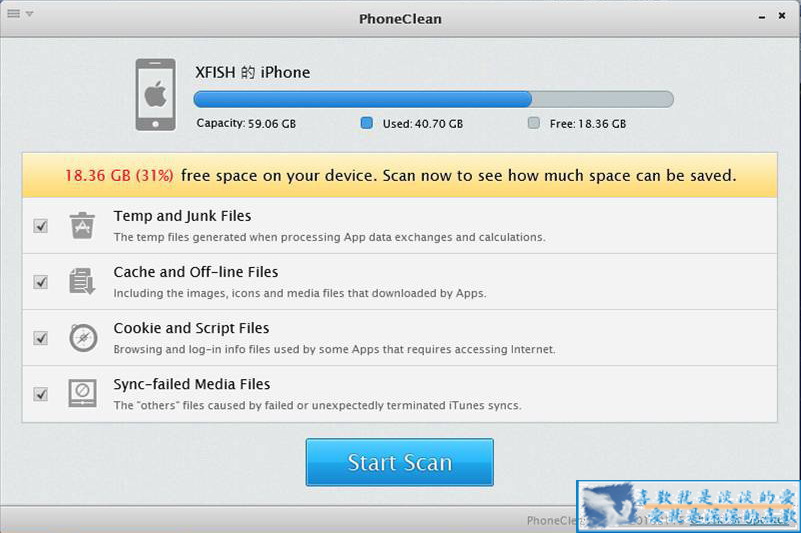The image size is (801, 533).
Task: Click the red "18.36 GB (31%)" text
Action: (x=119, y=176)
